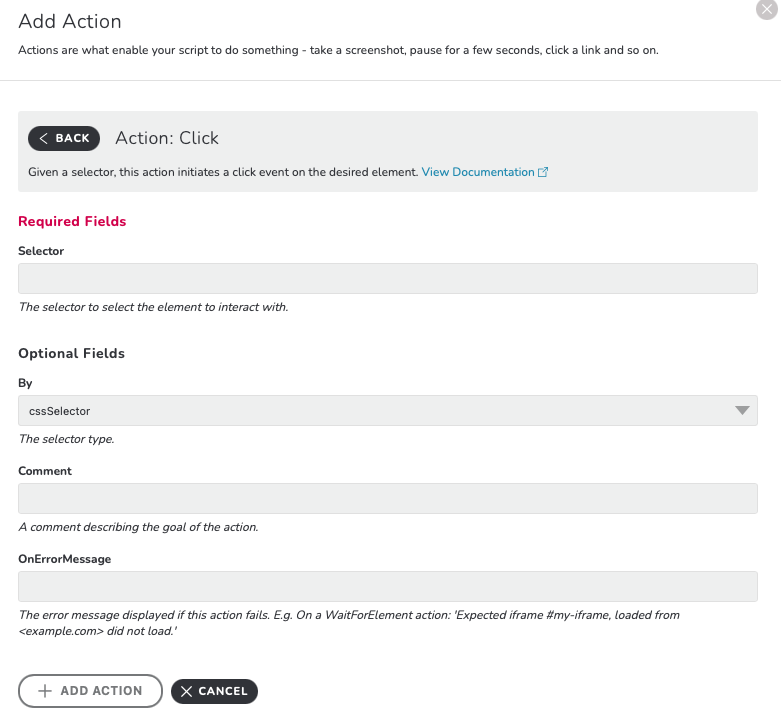Focus the Comment input field
781x712 pixels.
coord(388,498)
